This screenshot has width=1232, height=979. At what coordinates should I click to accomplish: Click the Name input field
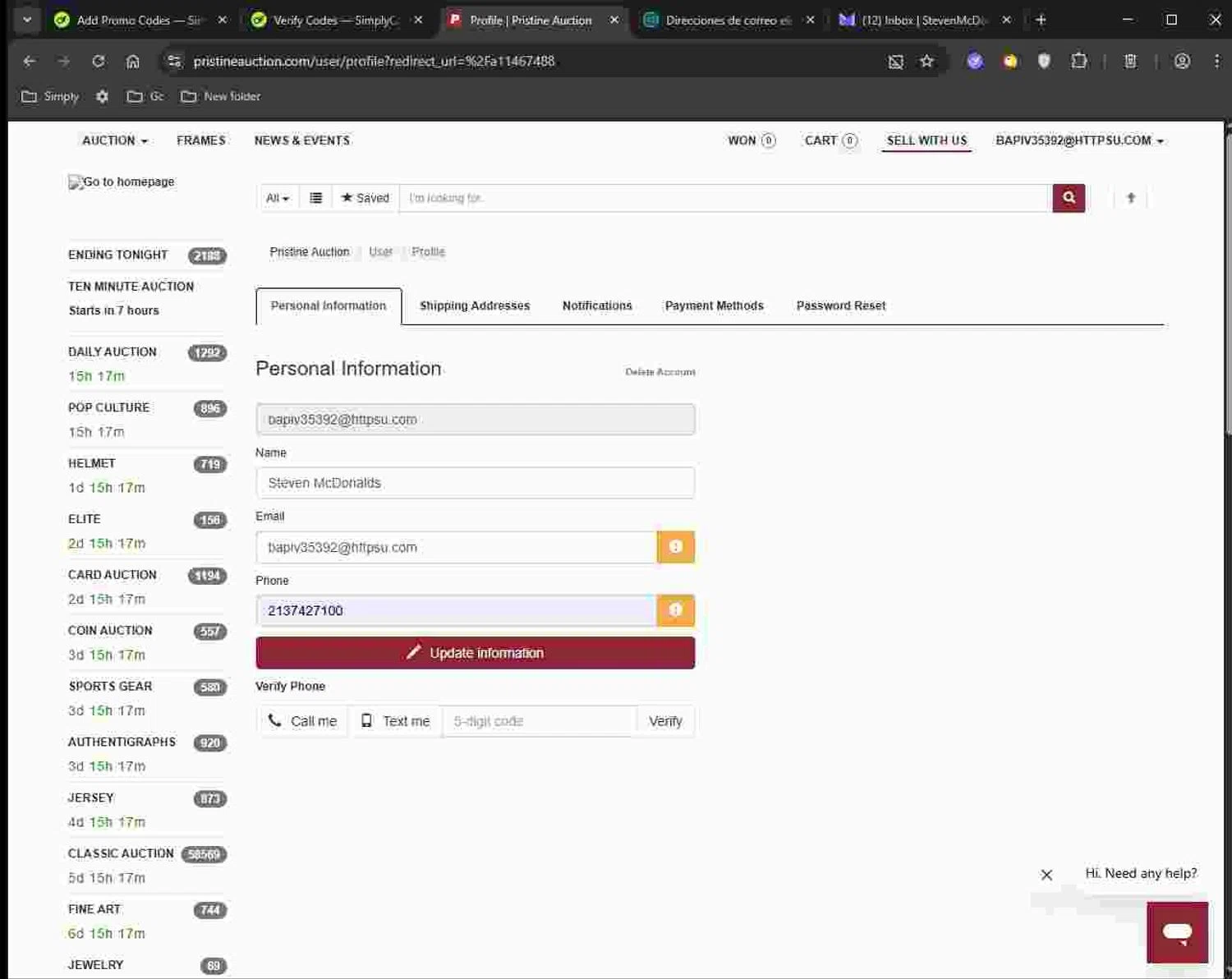click(x=475, y=483)
